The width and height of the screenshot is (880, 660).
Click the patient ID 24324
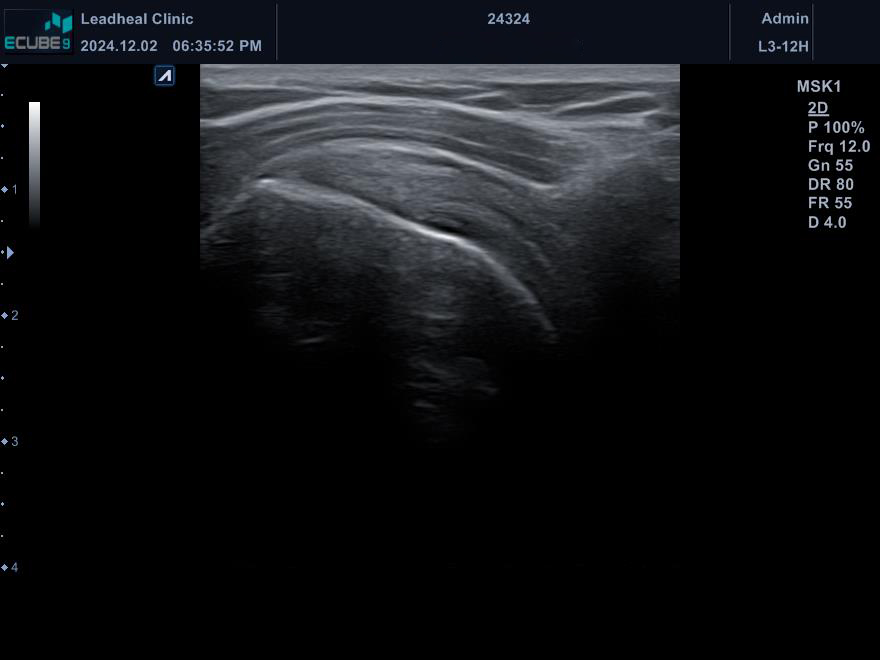pyautogui.click(x=508, y=19)
